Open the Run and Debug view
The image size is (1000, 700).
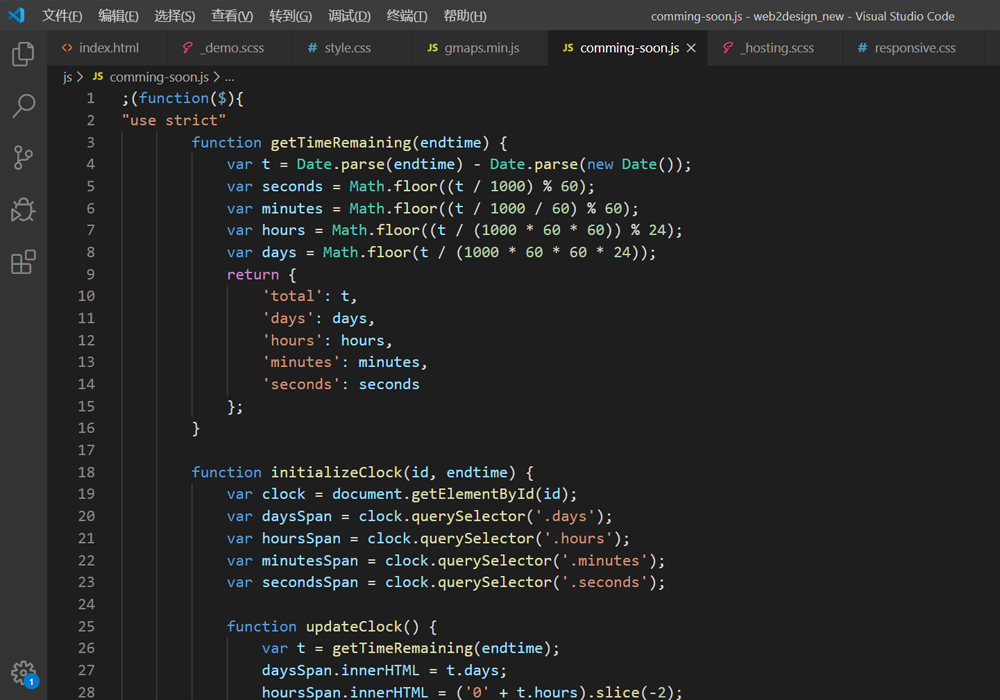(x=23, y=210)
